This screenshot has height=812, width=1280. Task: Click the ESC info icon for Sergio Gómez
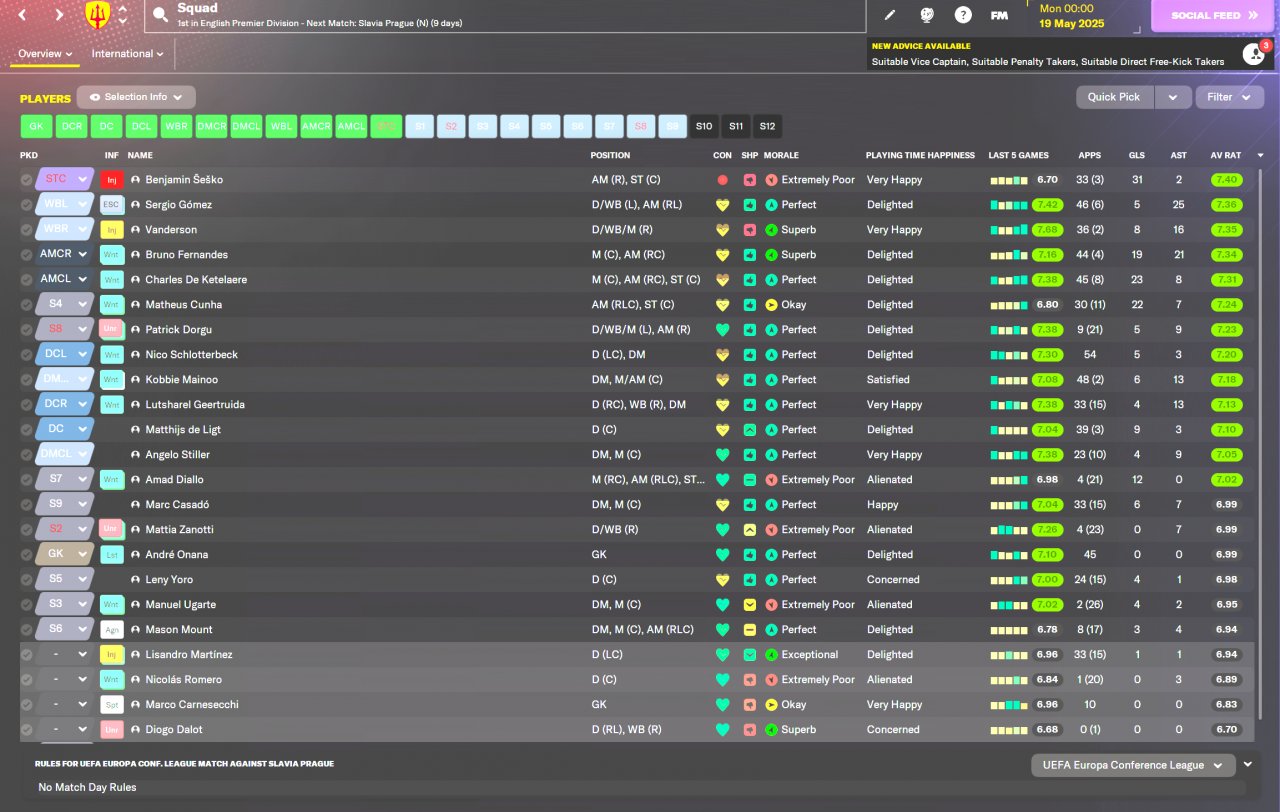112,205
